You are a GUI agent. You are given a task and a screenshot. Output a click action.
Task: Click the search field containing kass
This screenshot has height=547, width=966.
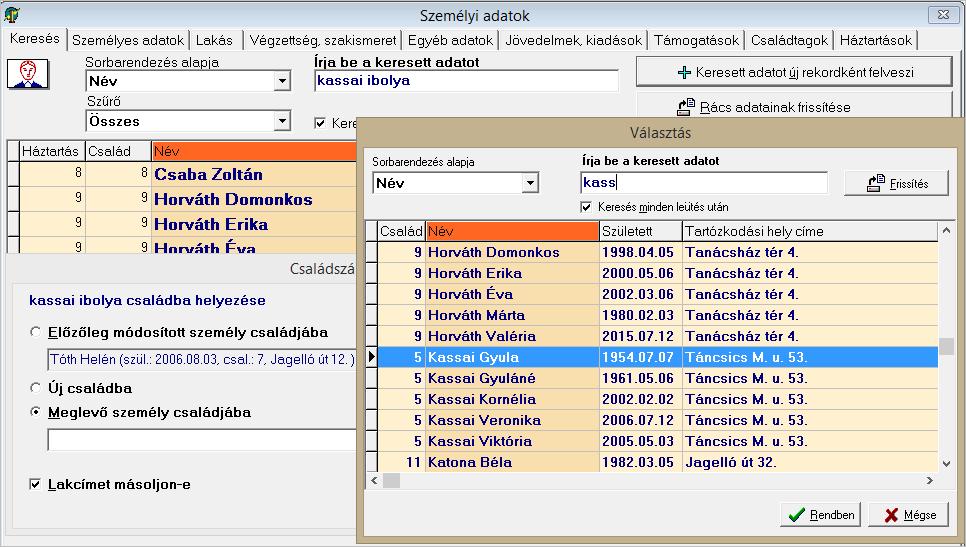click(704, 182)
